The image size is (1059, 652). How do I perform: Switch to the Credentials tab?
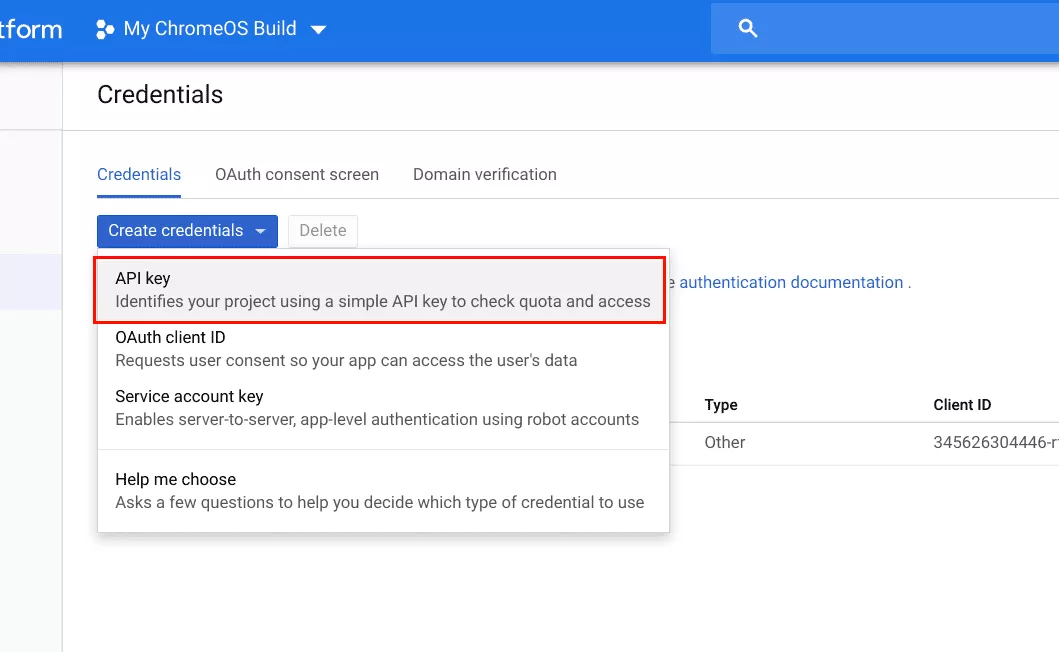[139, 174]
